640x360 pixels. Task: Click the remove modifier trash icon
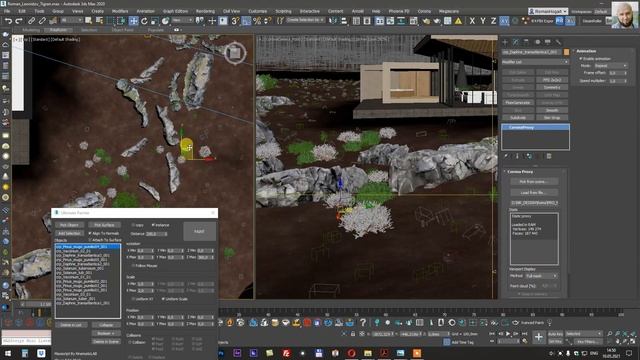point(549,156)
